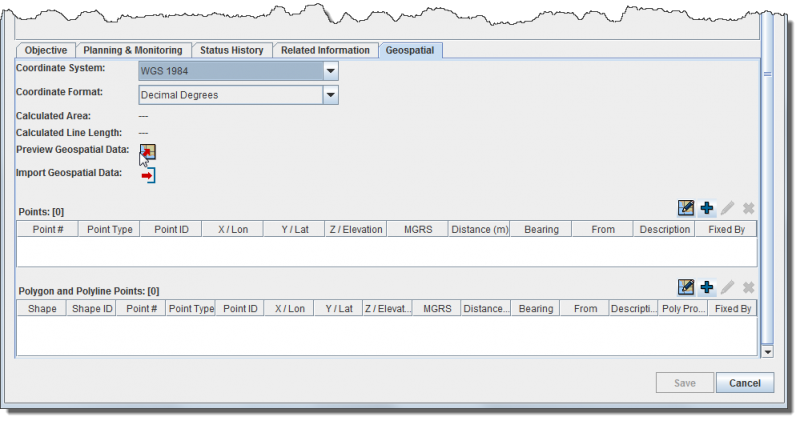Click the pencil icon above Points table

pos(727,208)
